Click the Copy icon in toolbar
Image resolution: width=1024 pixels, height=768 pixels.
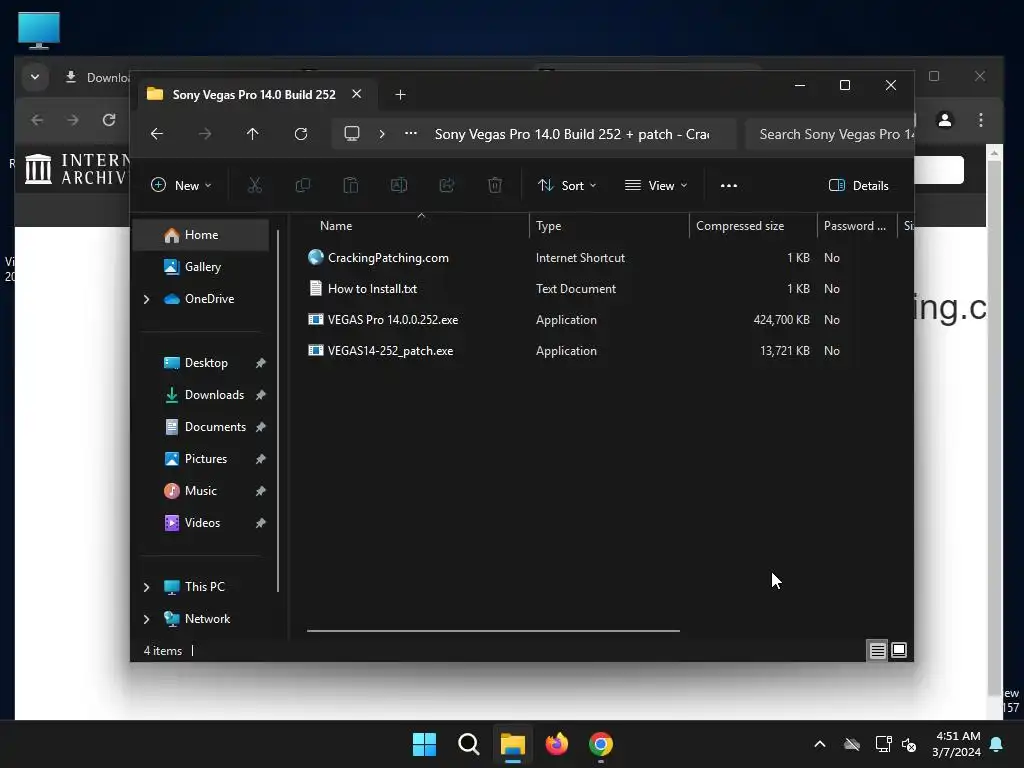(x=302, y=185)
